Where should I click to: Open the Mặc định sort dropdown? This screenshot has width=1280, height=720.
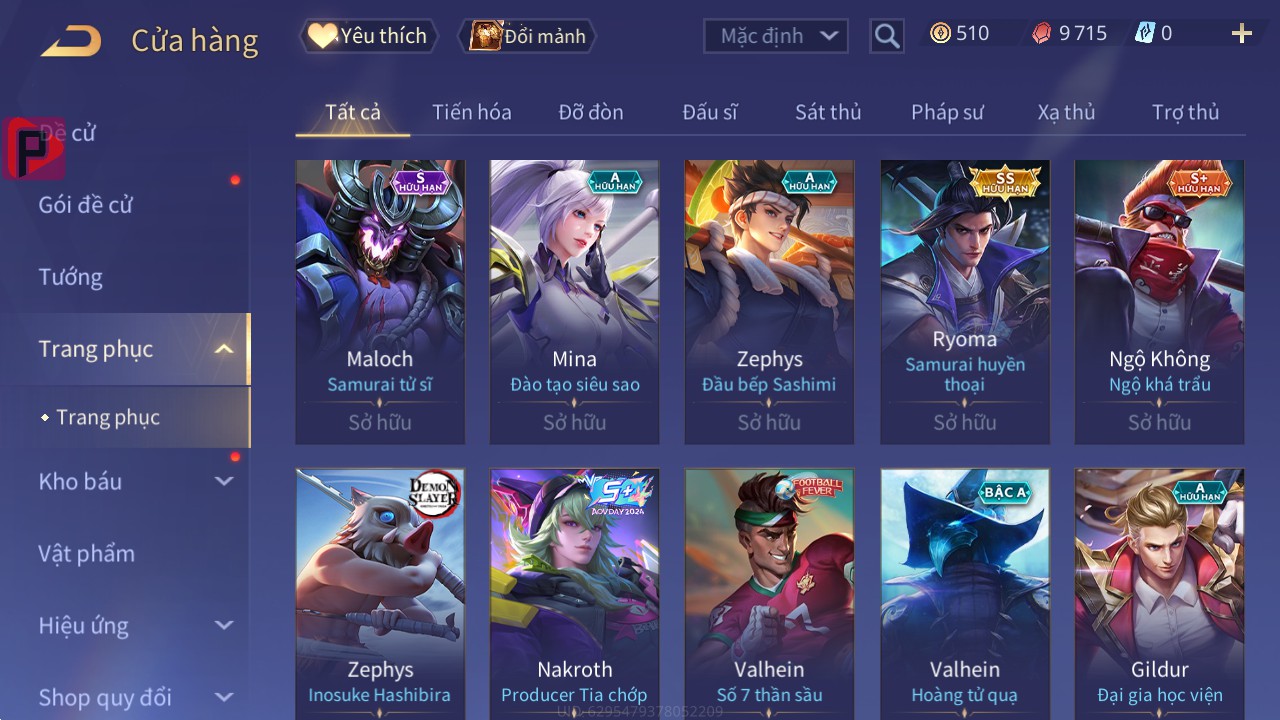tap(776, 36)
